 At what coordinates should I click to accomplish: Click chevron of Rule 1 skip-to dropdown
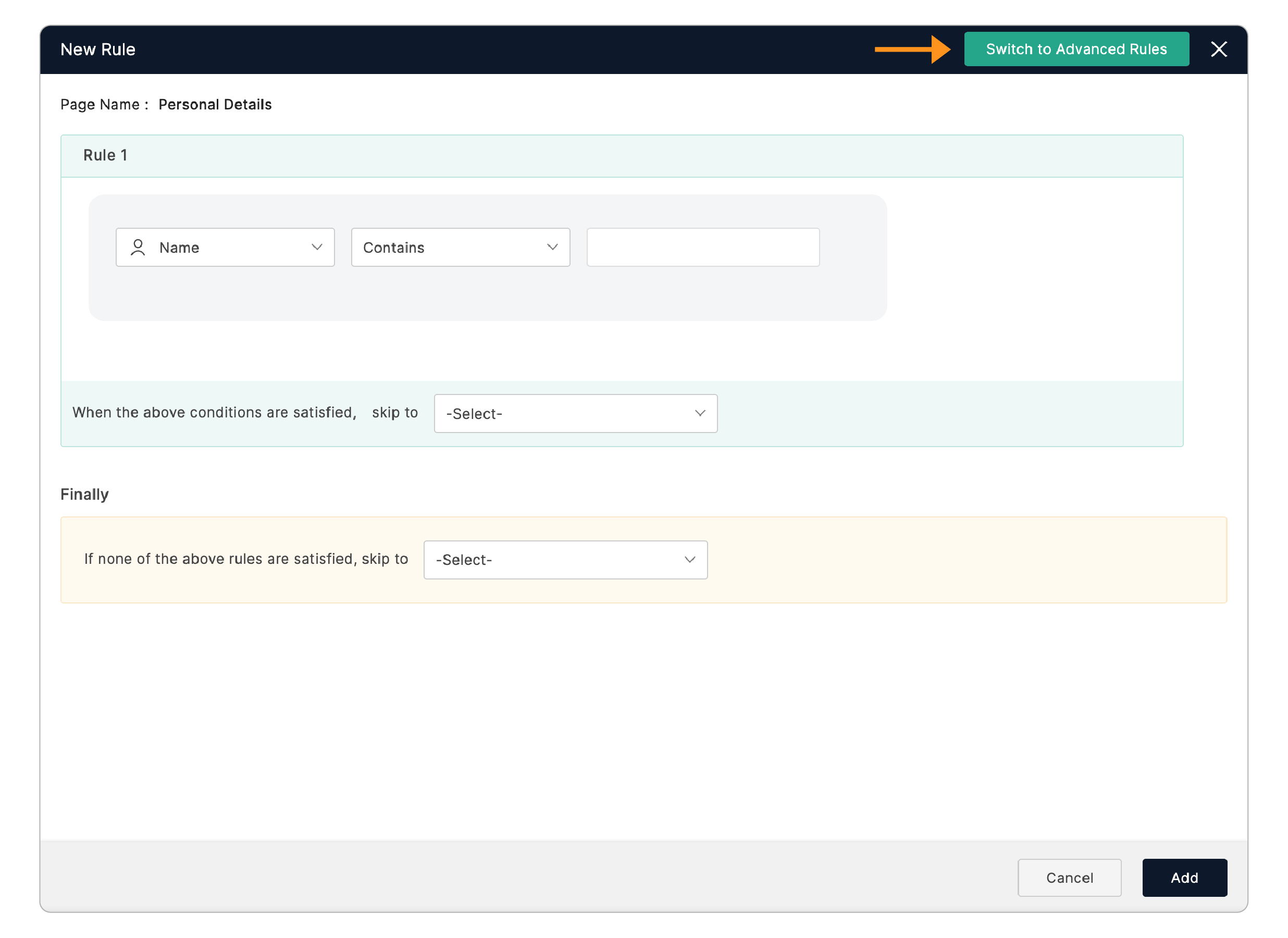[x=700, y=414]
